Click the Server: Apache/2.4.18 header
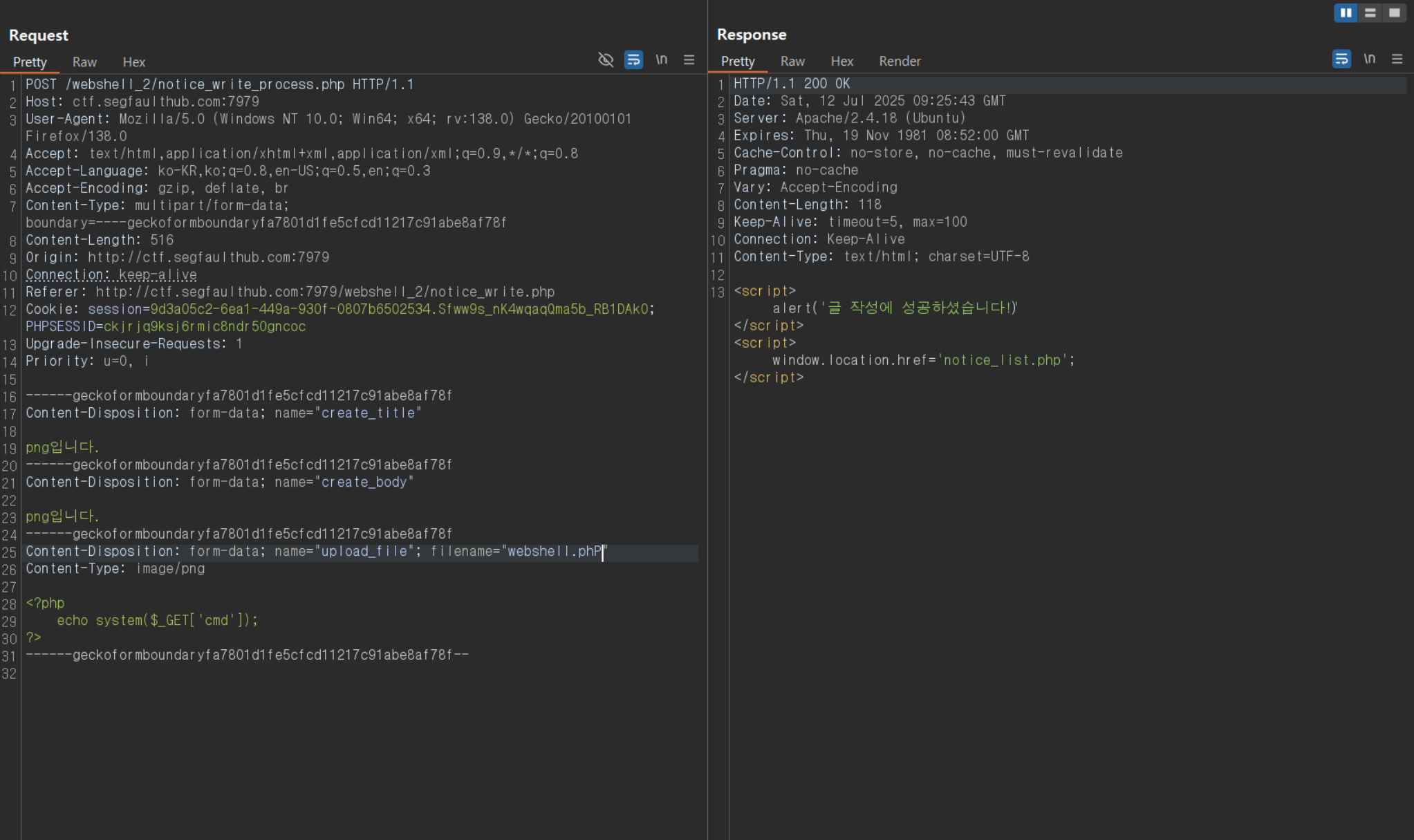The height and width of the screenshot is (840, 1414). (850, 118)
